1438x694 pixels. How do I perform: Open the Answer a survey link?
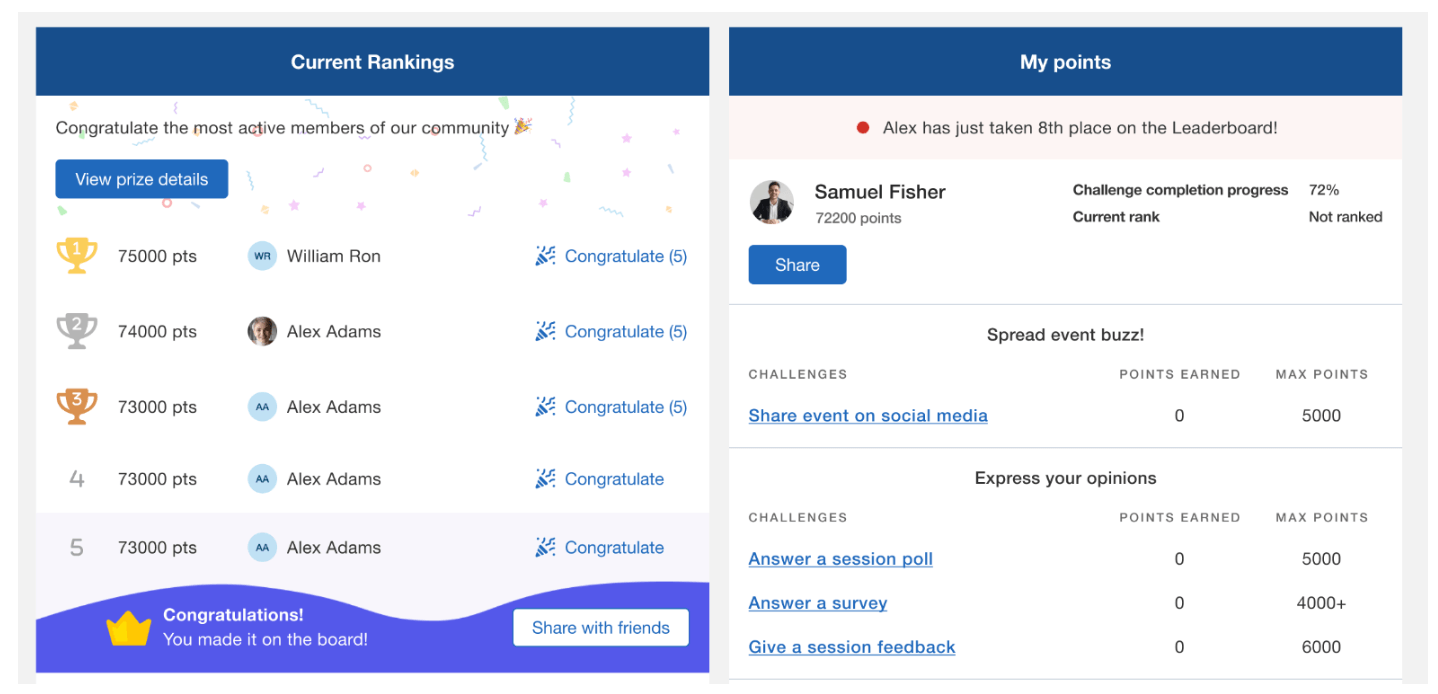click(x=817, y=603)
